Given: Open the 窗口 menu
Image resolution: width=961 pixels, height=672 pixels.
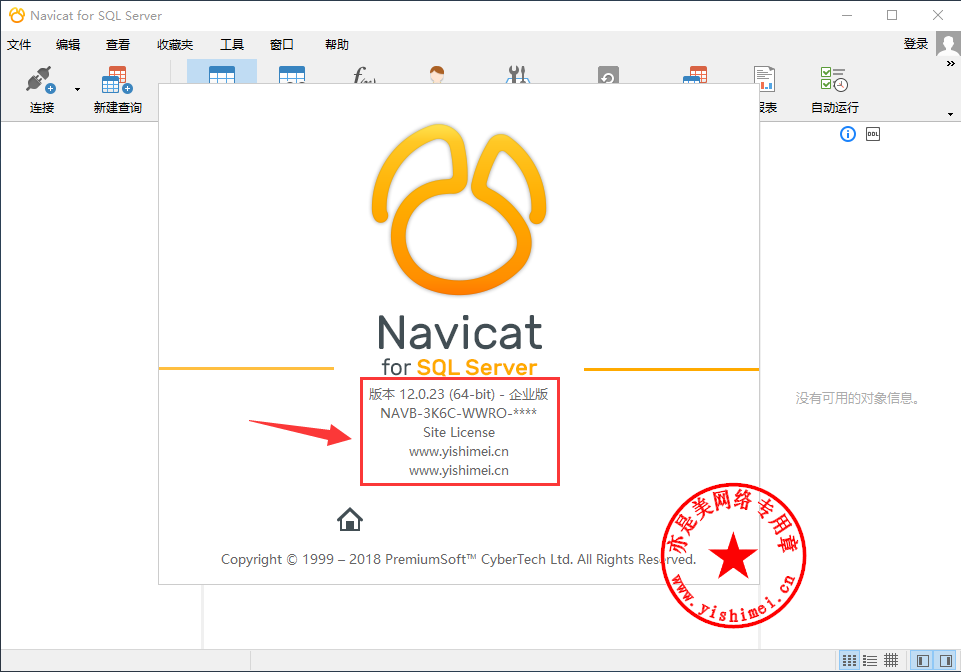Looking at the screenshot, I should [282, 45].
